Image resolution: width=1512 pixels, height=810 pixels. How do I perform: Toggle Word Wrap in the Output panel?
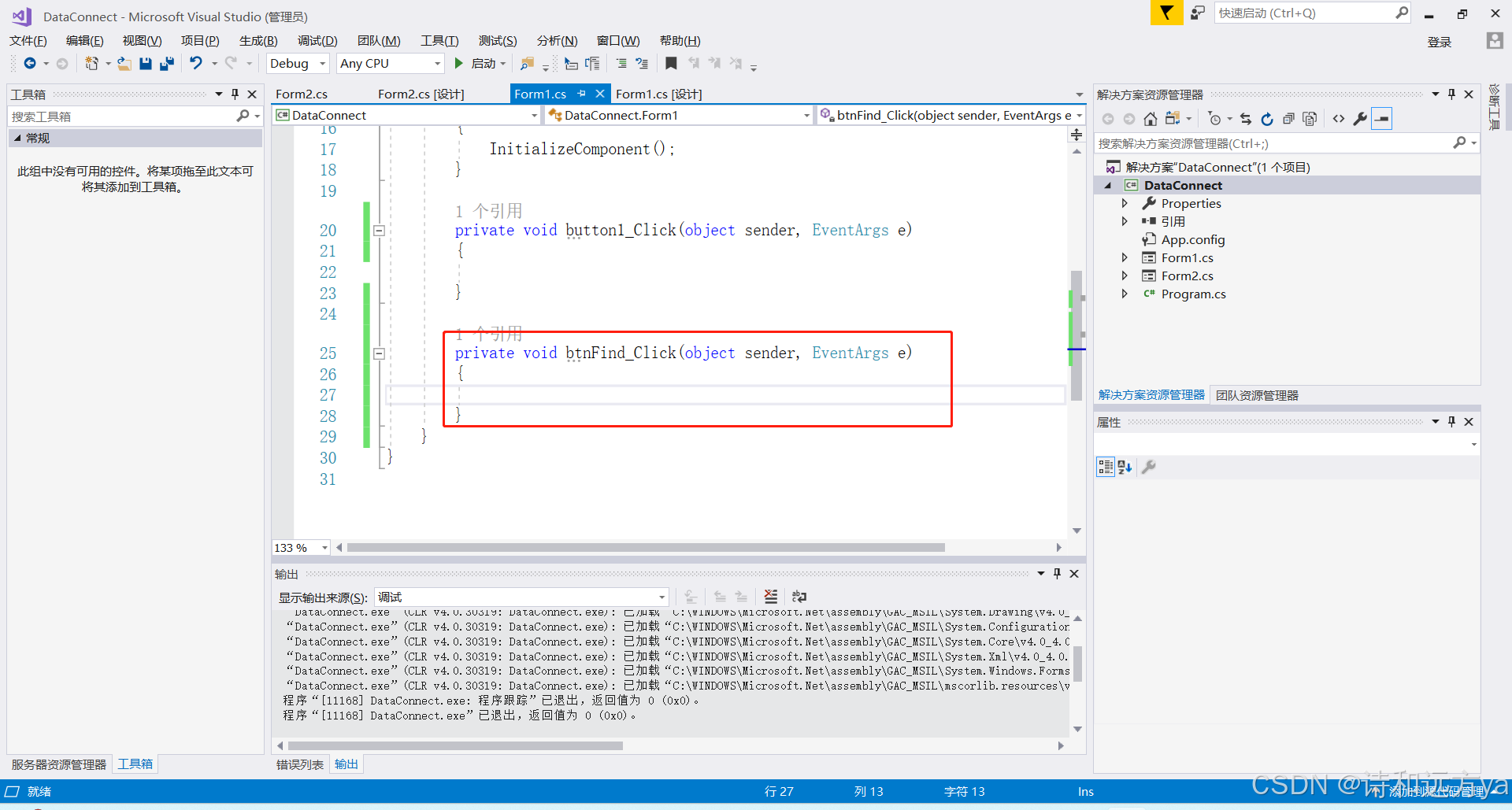tap(799, 597)
